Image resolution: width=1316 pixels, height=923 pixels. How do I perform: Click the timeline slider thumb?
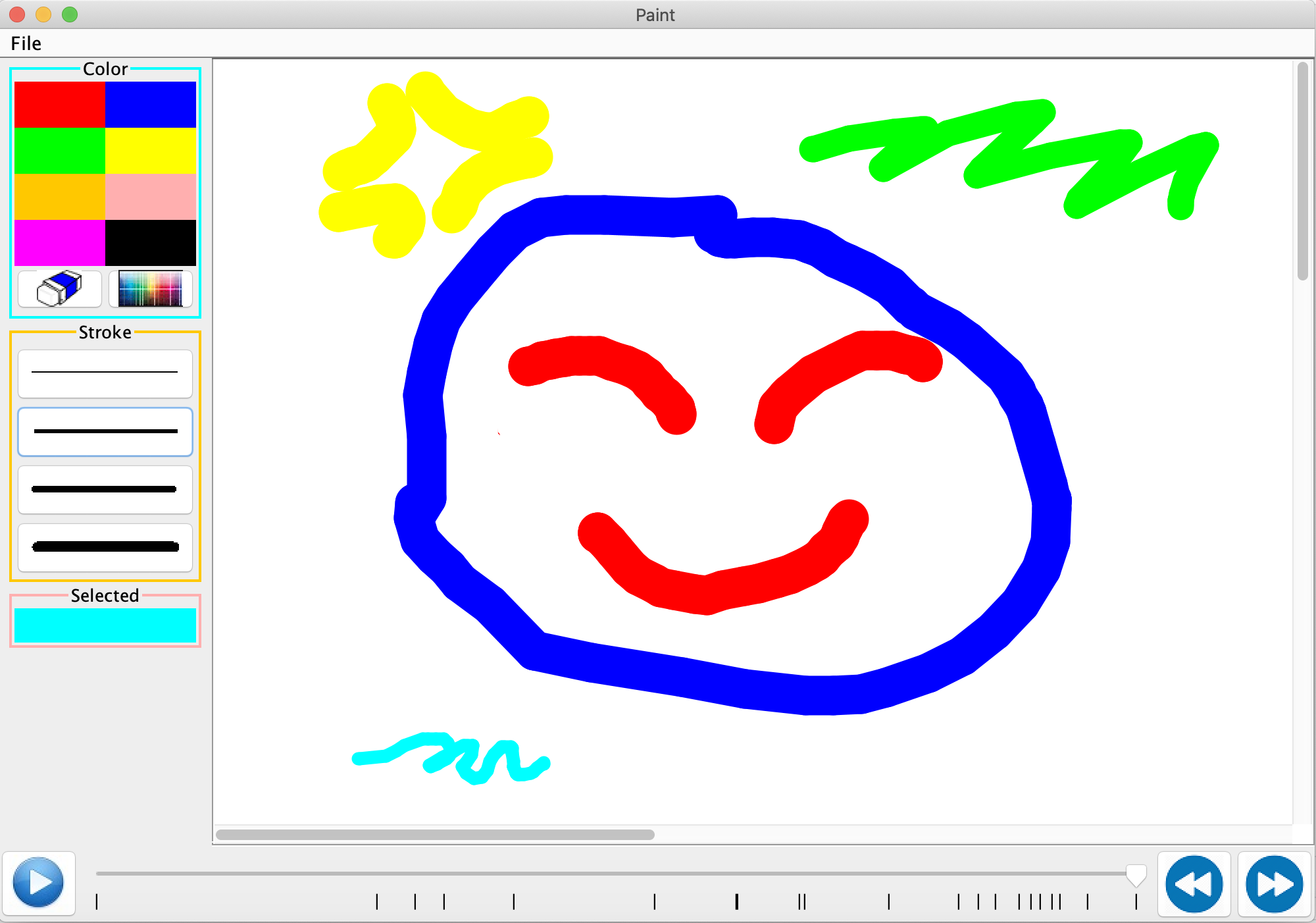coord(1136,876)
